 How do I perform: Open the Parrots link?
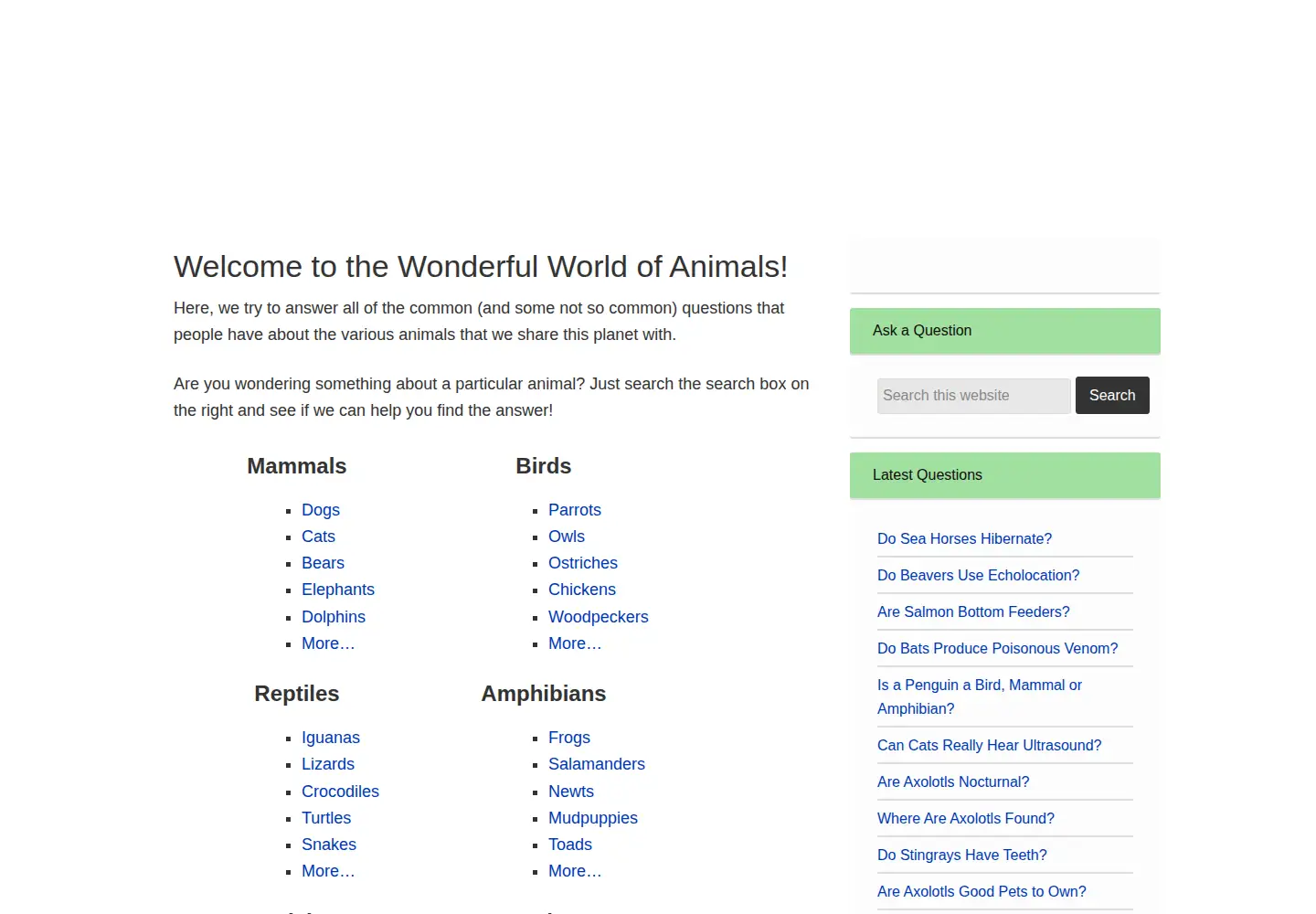click(575, 510)
